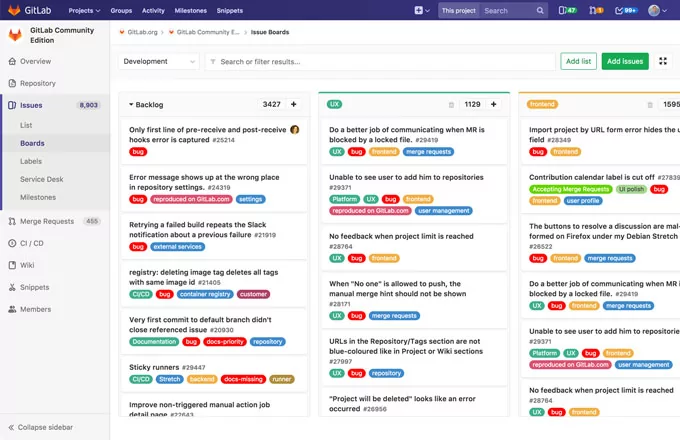Image resolution: width=680 pixels, height=440 pixels.
Task: Click 'Stretch' label on Sticky runners
Action: point(169,379)
